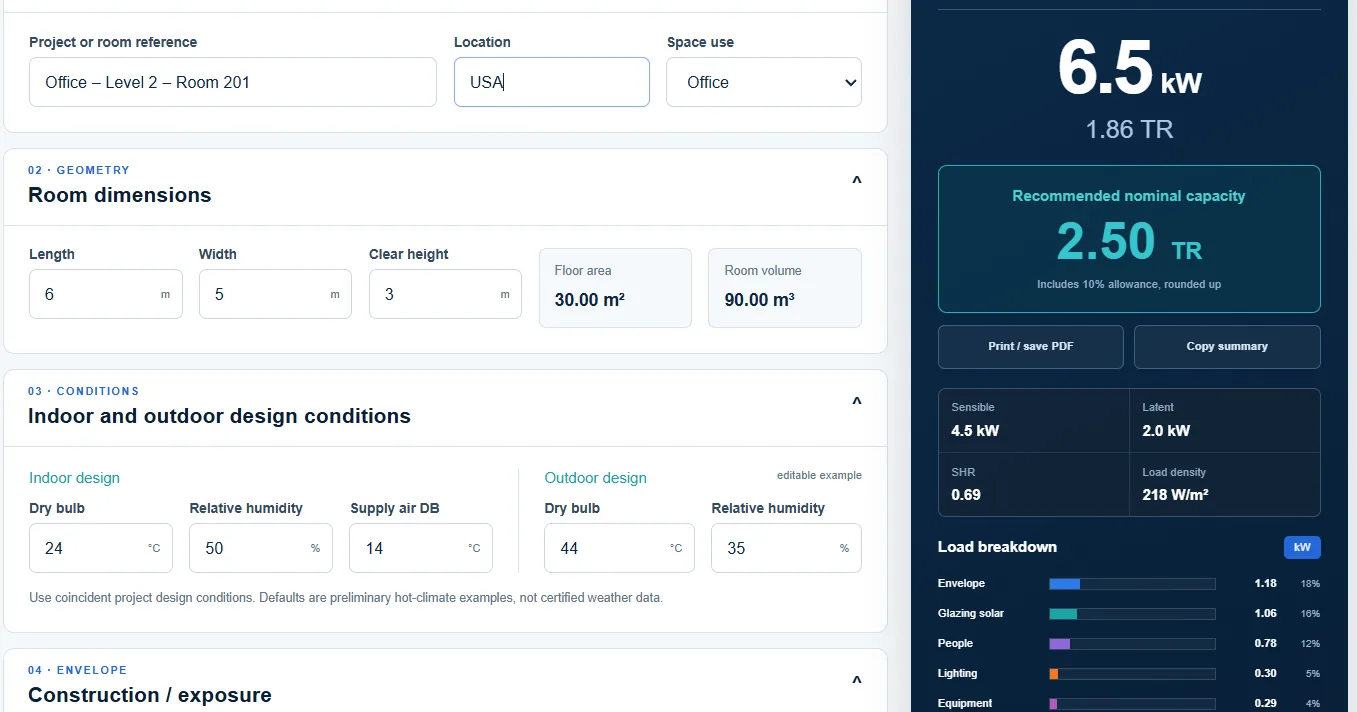Click the 04 · ENVELOPE section label
This screenshot has width=1357, height=712.
[78, 670]
